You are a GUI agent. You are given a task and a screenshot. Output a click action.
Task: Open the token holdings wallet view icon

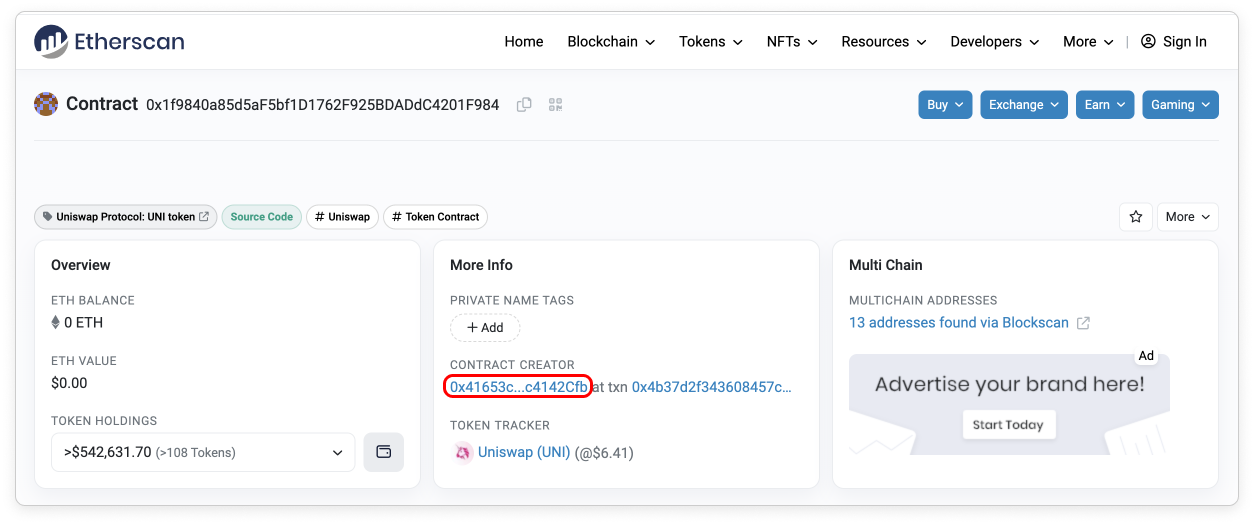(x=384, y=452)
